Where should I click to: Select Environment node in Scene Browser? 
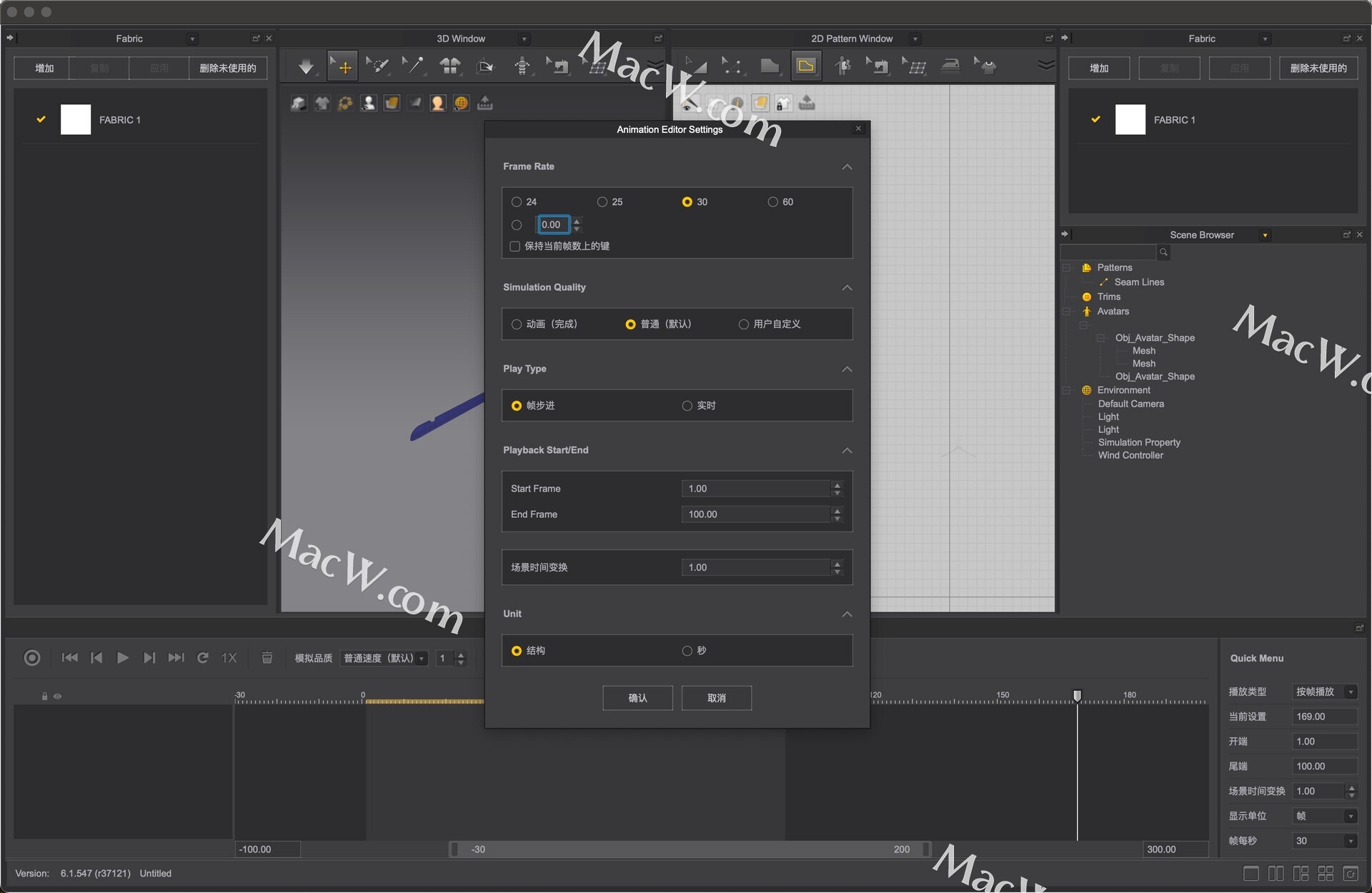click(x=1123, y=390)
